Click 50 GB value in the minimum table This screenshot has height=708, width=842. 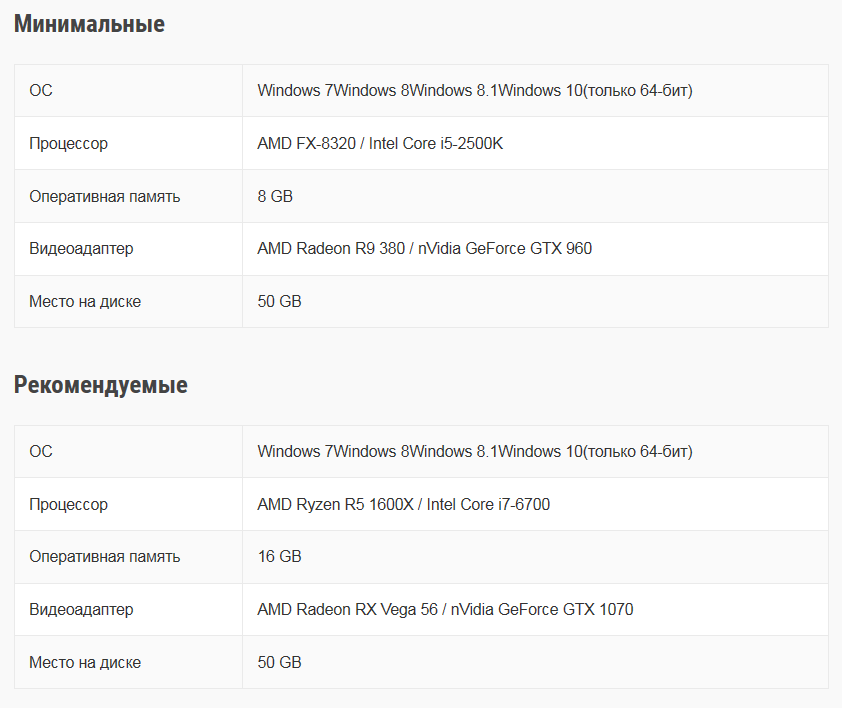coord(279,302)
